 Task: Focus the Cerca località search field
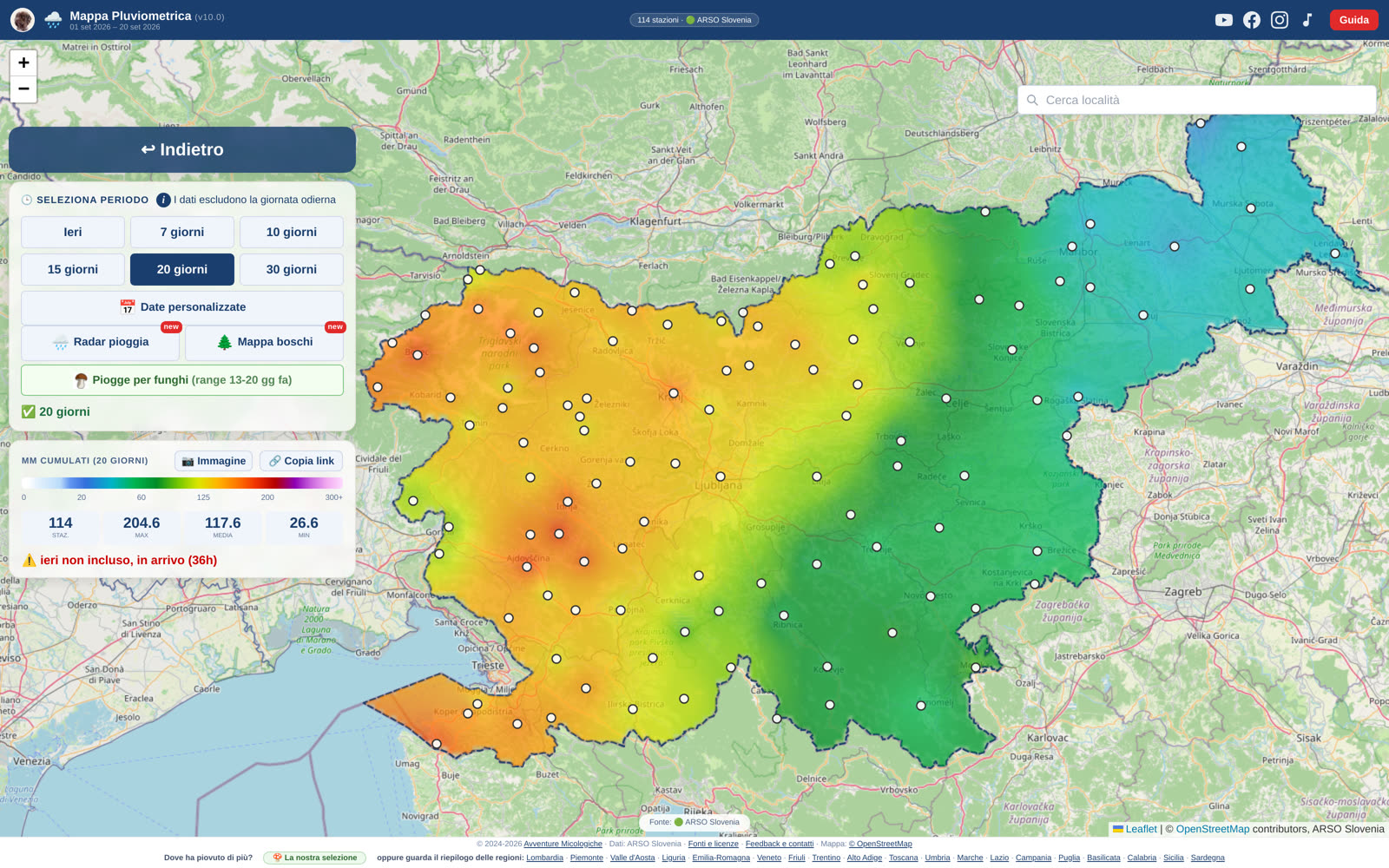pyautogui.click(x=1196, y=100)
